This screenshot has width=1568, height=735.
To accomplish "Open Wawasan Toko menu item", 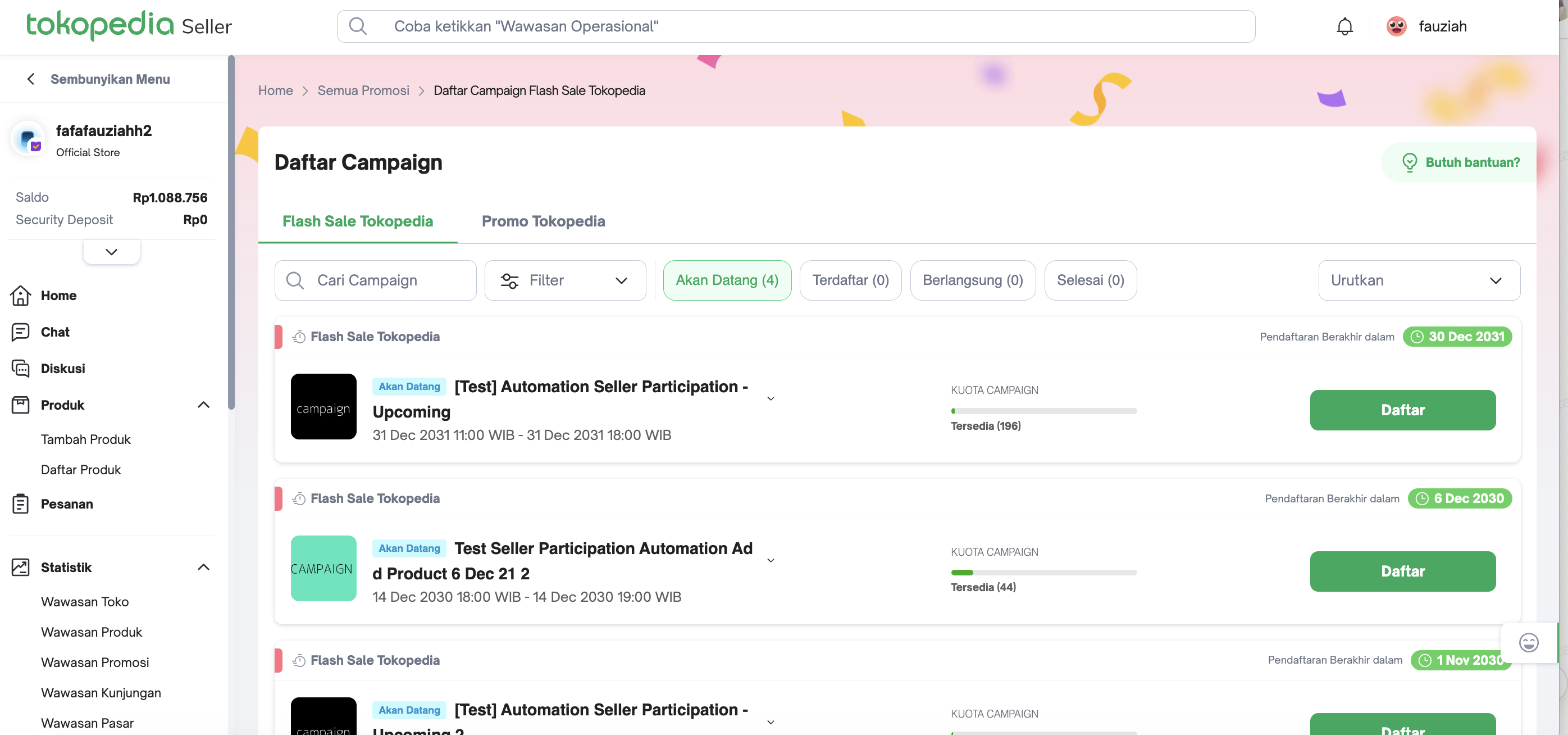I will coord(85,602).
